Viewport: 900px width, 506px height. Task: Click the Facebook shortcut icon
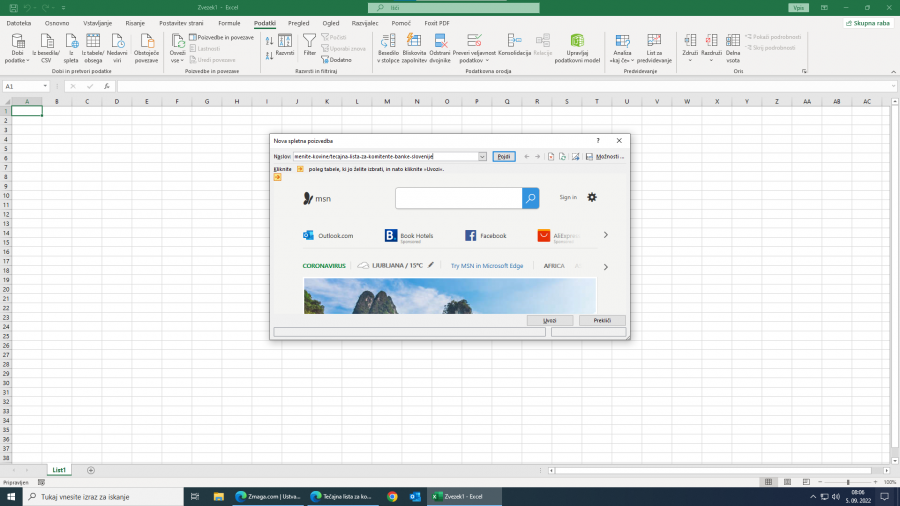pos(470,236)
